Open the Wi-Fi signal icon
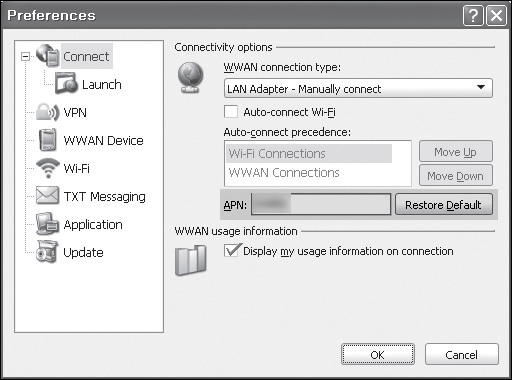This screenshot has width=512, height=380. click(48, 168)
